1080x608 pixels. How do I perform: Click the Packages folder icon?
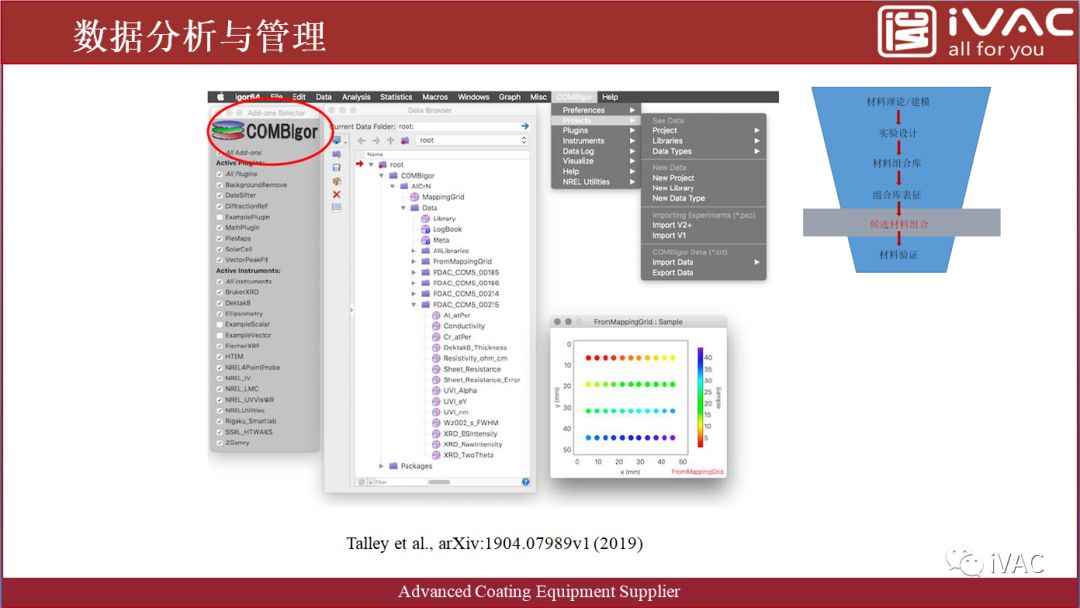393,466
